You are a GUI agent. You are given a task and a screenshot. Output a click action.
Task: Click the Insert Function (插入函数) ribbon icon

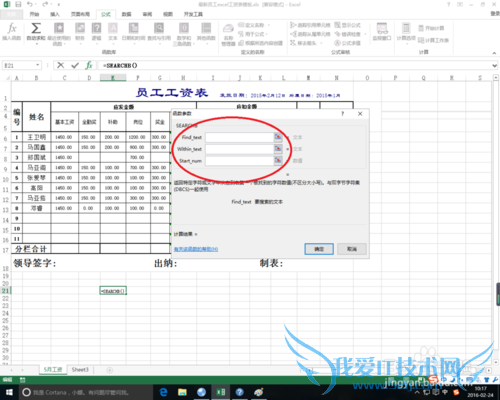12,31
